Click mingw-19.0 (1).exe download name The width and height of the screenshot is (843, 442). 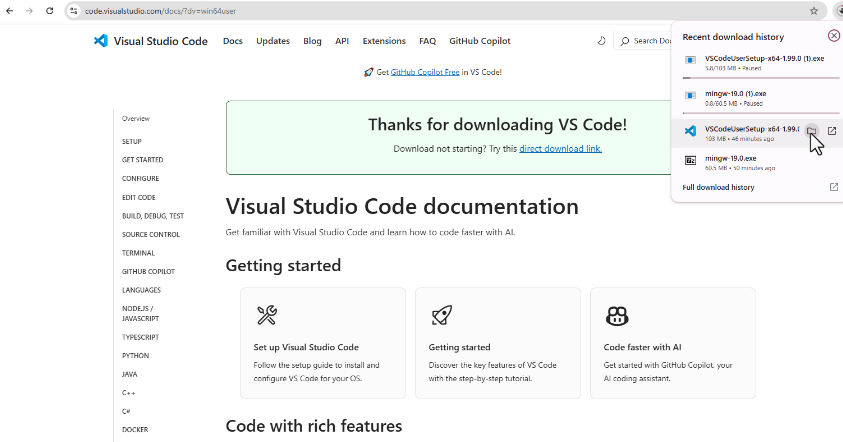point(735,94)
